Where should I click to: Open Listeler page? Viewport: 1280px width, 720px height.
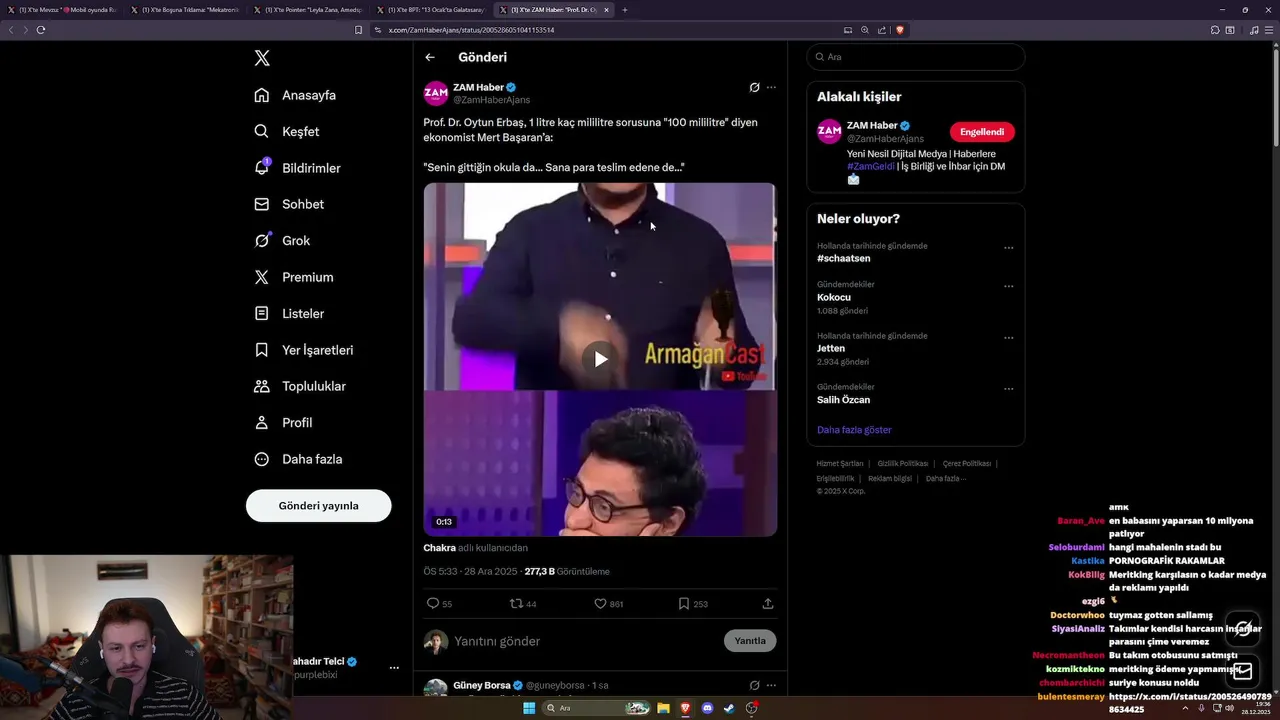point(289,313)
